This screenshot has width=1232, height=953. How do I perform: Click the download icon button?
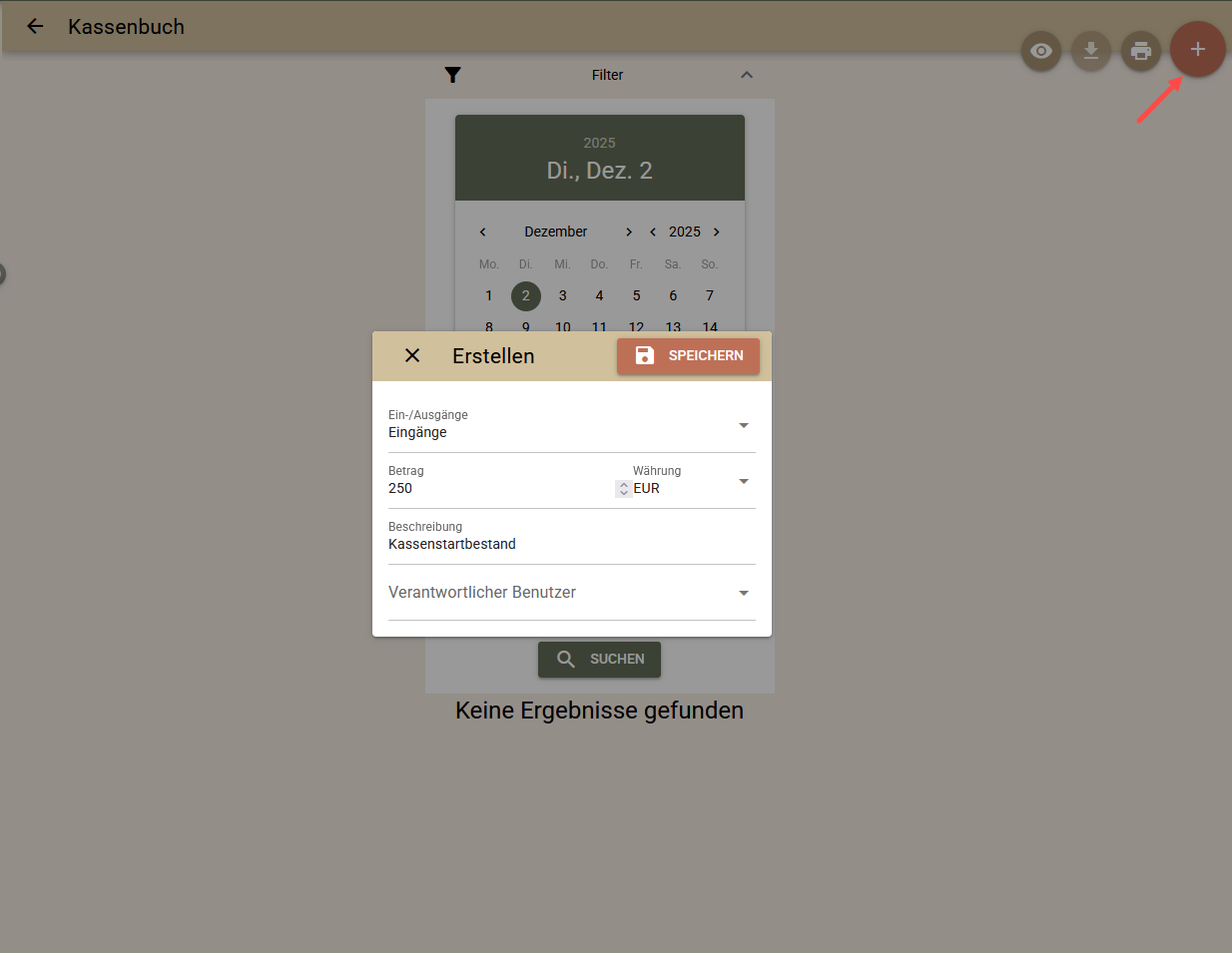[x=1091, y=51]
